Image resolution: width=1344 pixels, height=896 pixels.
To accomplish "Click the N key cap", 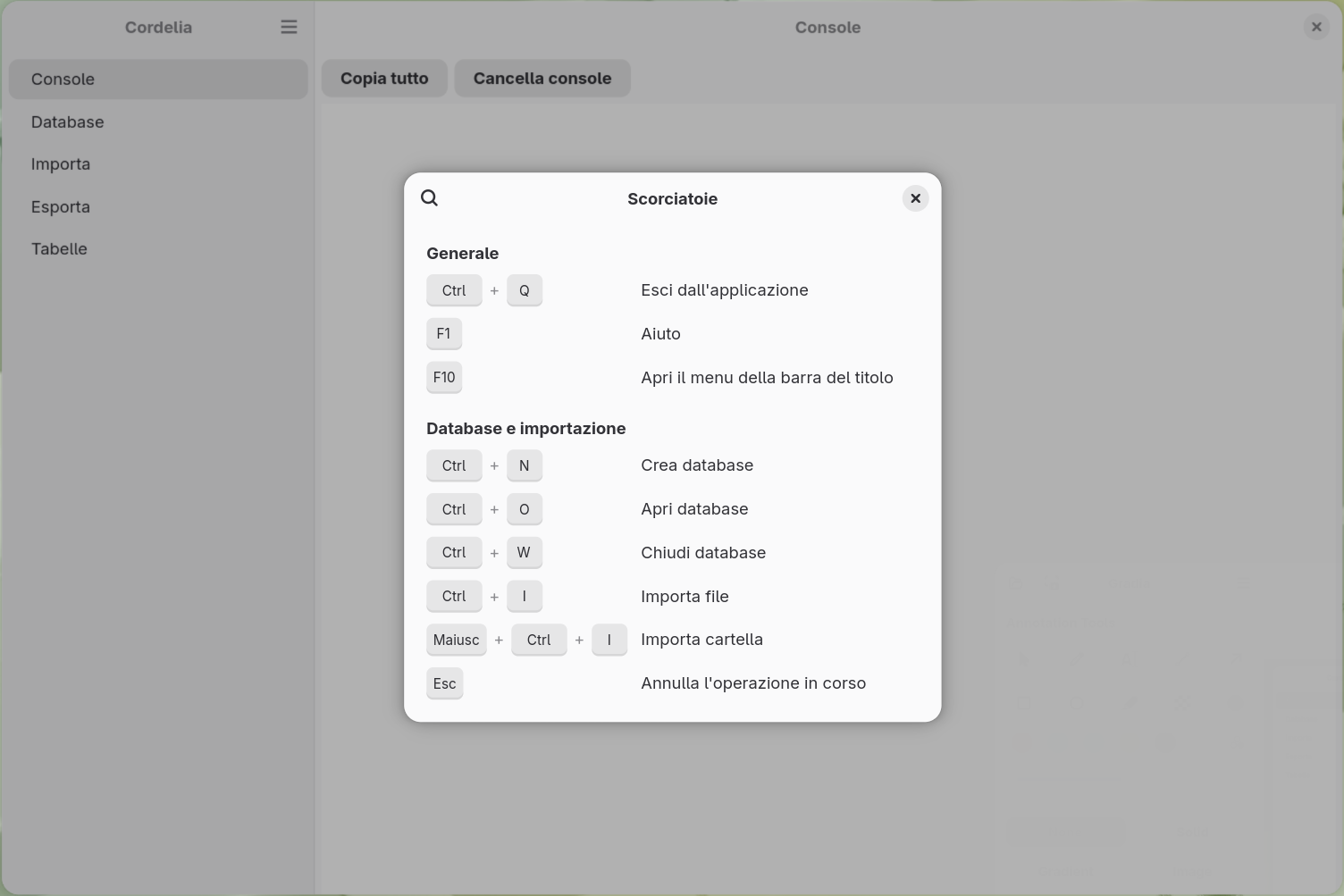I will click(x=525, y=465).
